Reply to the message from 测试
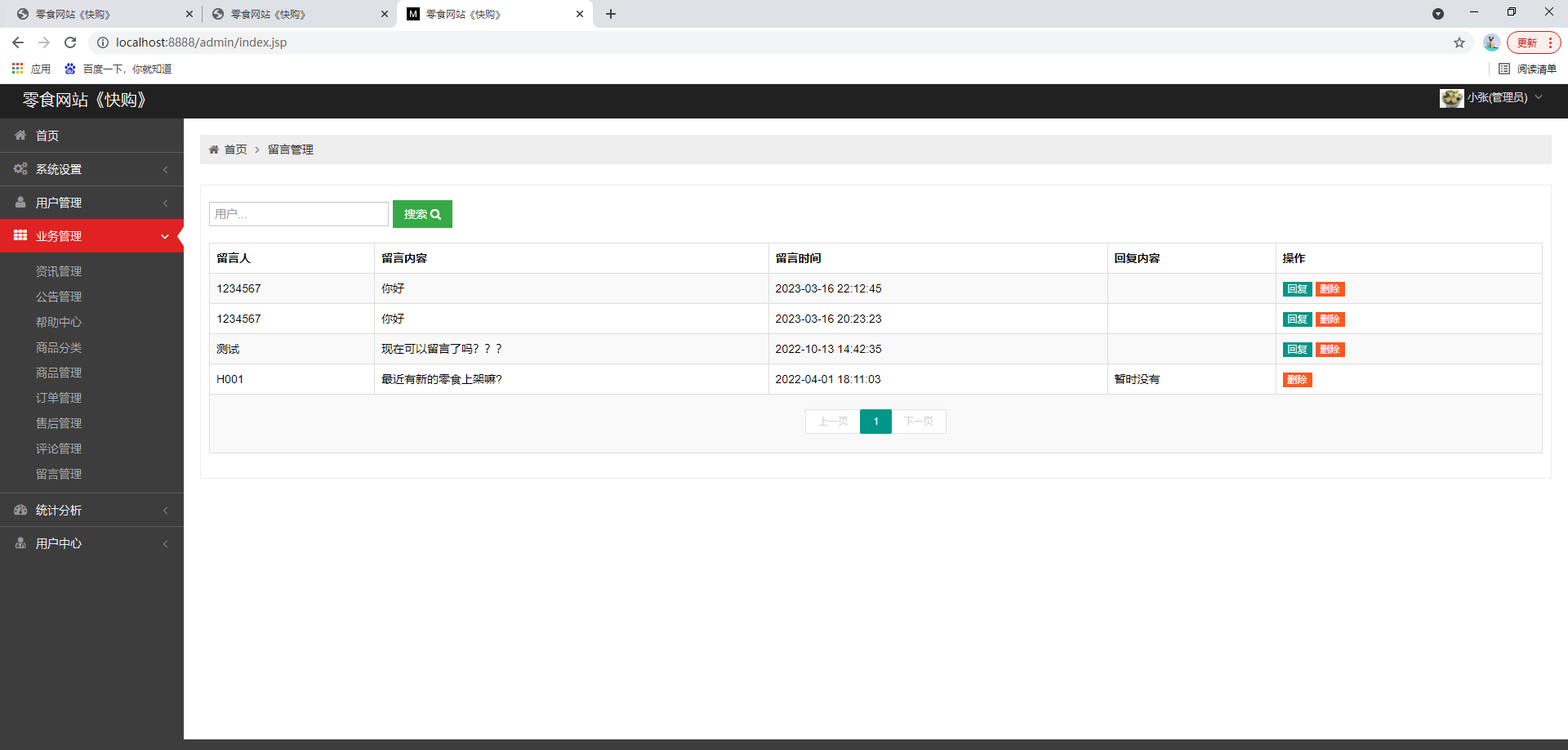Image resolution: width=1568 pixels, height=750 pixels. point(1297,350)
